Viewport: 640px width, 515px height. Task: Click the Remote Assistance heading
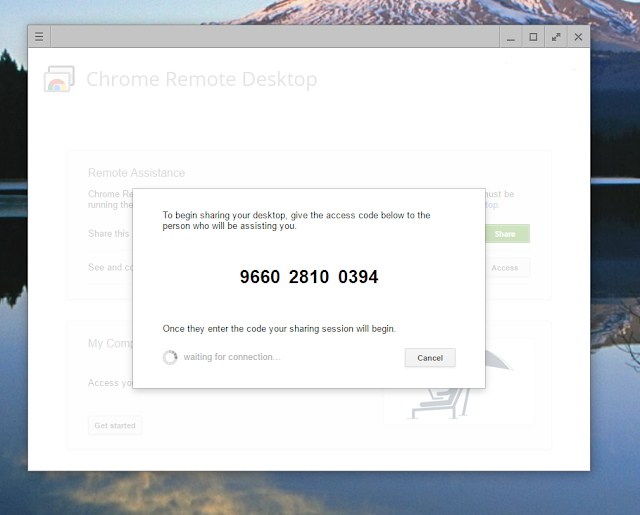[x=136, y=173]
